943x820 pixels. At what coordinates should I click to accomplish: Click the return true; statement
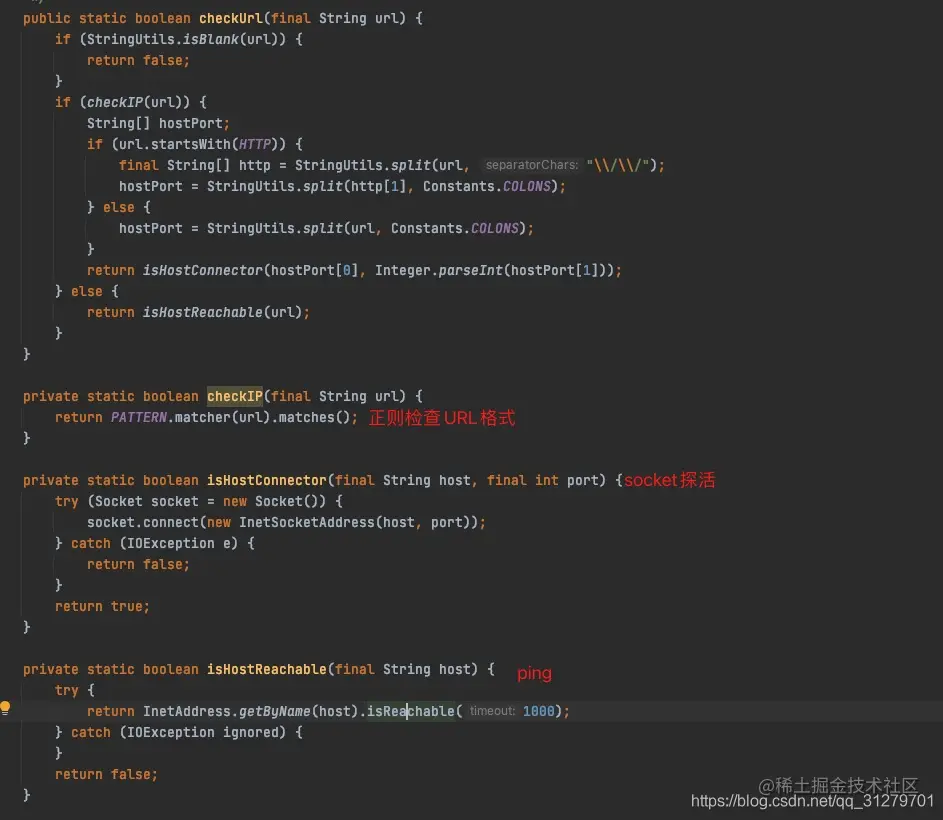(x=102, y=606)
